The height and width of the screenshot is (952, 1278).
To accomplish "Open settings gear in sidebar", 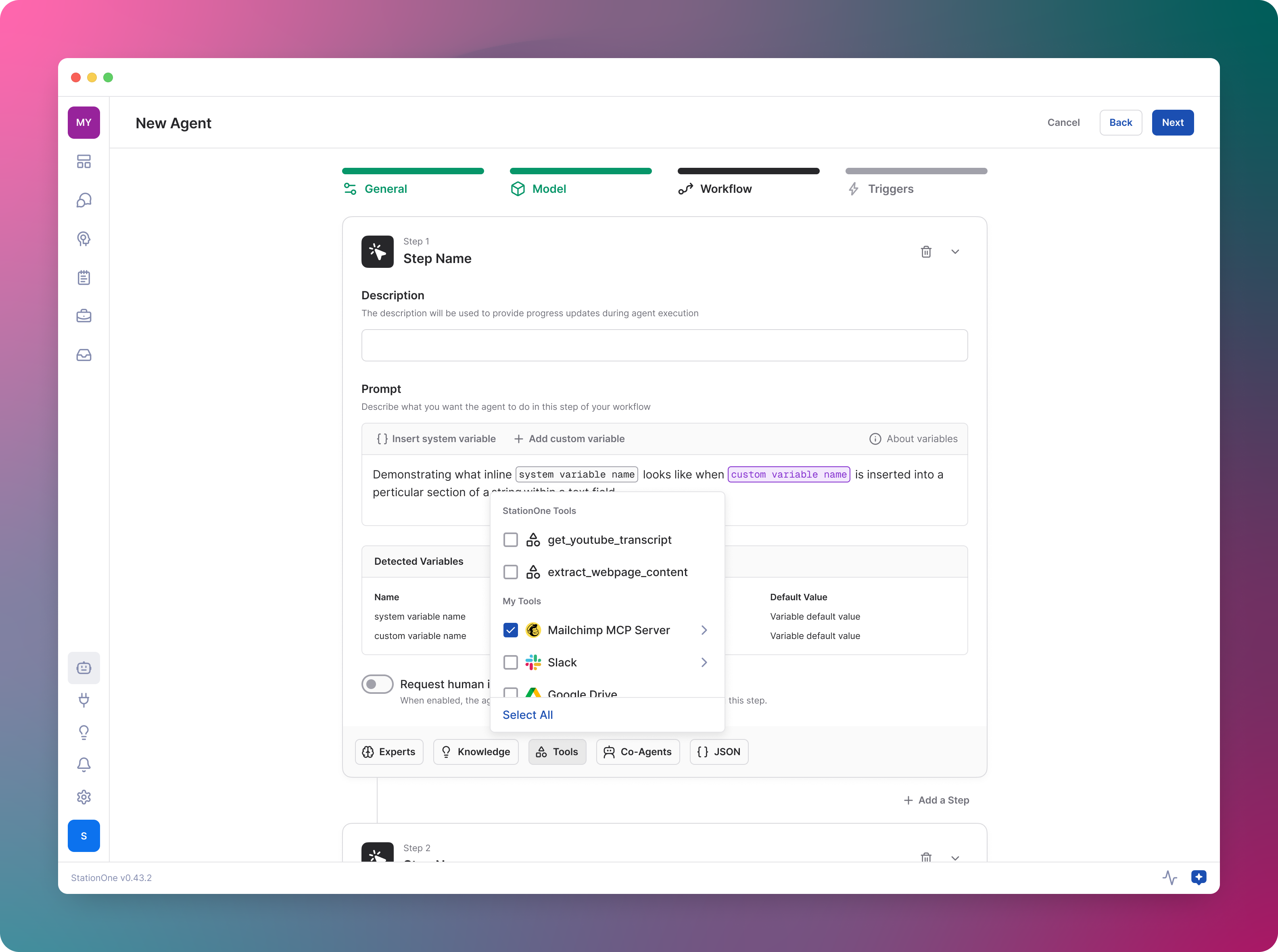I will click(84, 797).
